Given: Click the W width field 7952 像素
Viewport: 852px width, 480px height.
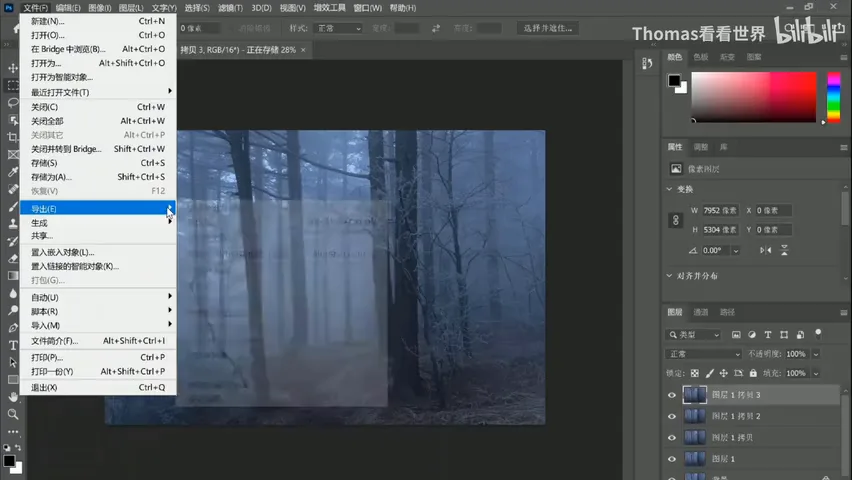Looking at the screenshot, I should [x=720, y=210].
